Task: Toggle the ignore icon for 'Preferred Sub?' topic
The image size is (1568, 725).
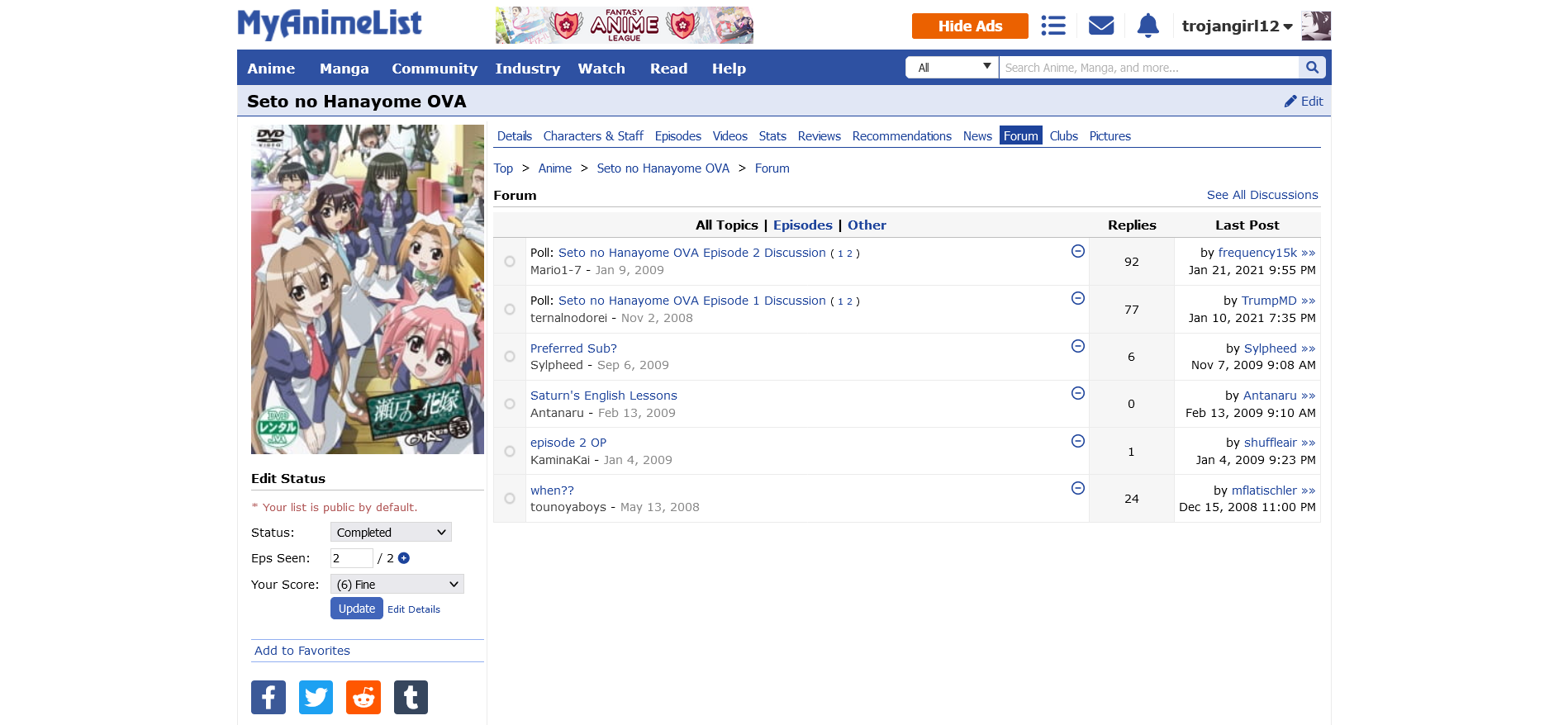Action: coord(1077,346)
